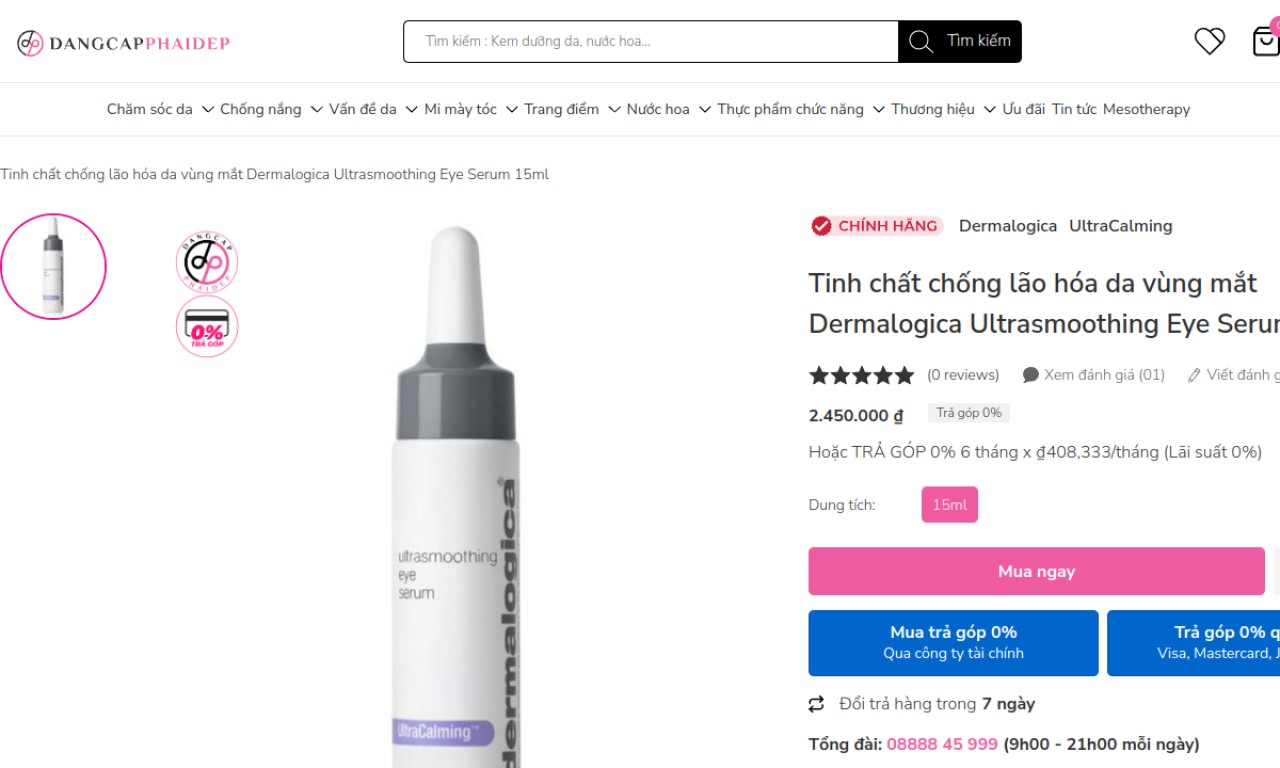This screenshot has height=768, width=1280.
Task: Click the Dermalogica brand link
Action: click(x=1007, y=226)
